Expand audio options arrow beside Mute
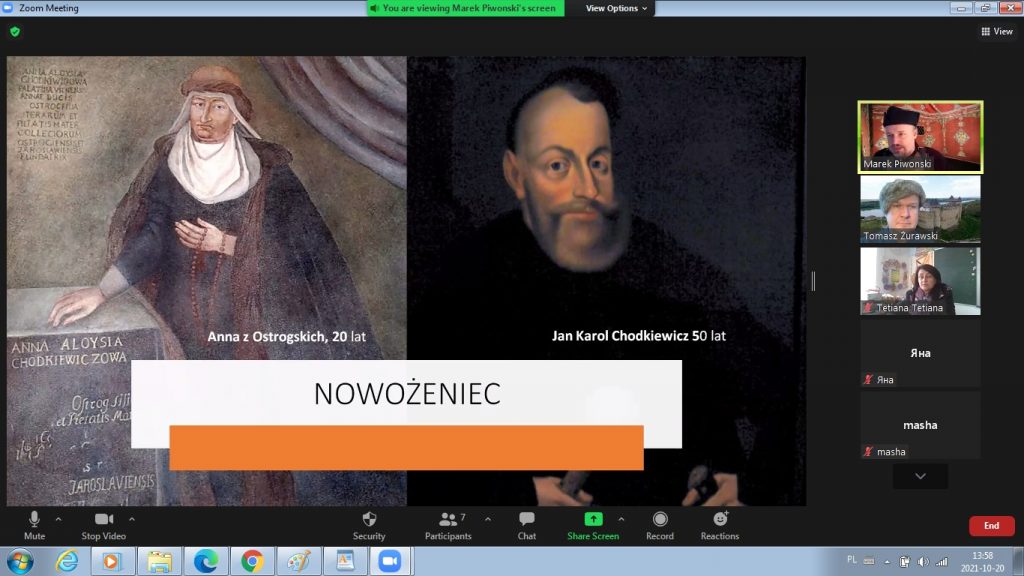The image size is (1024, 576). coord(58,519)
